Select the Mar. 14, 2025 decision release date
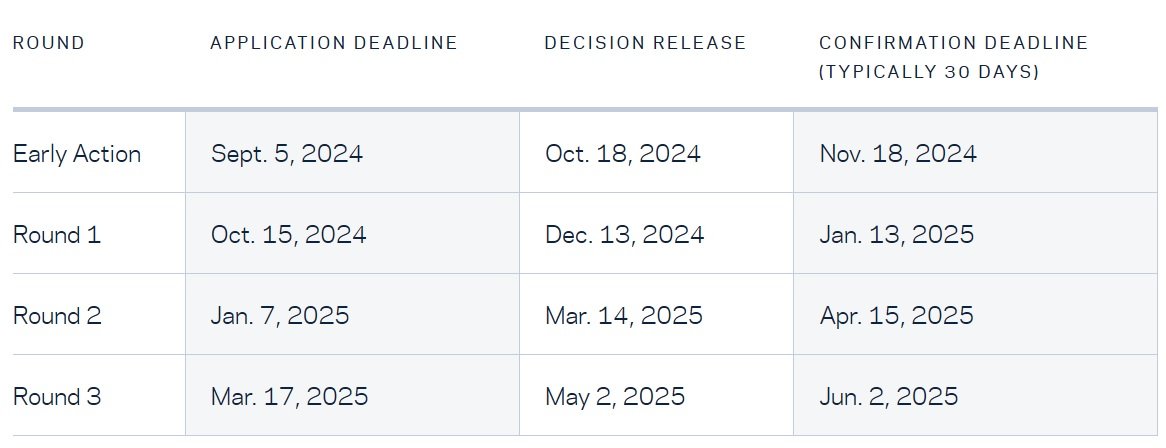The width and height of the screenshot is (1166, 448). click(624, 316)
